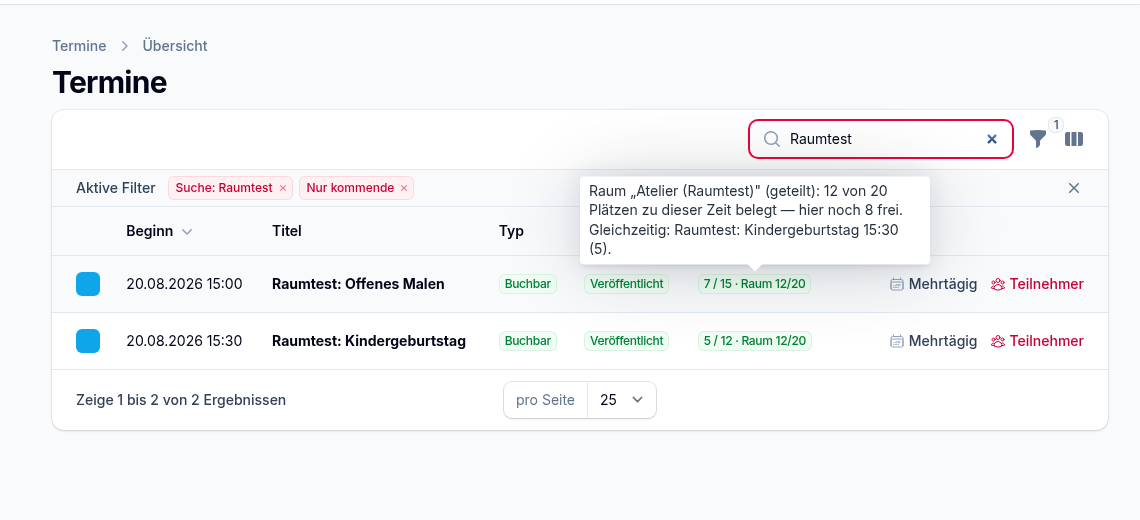Click the Übersicht breadcrumb
1140x520 pixels.
coord(175,46)
